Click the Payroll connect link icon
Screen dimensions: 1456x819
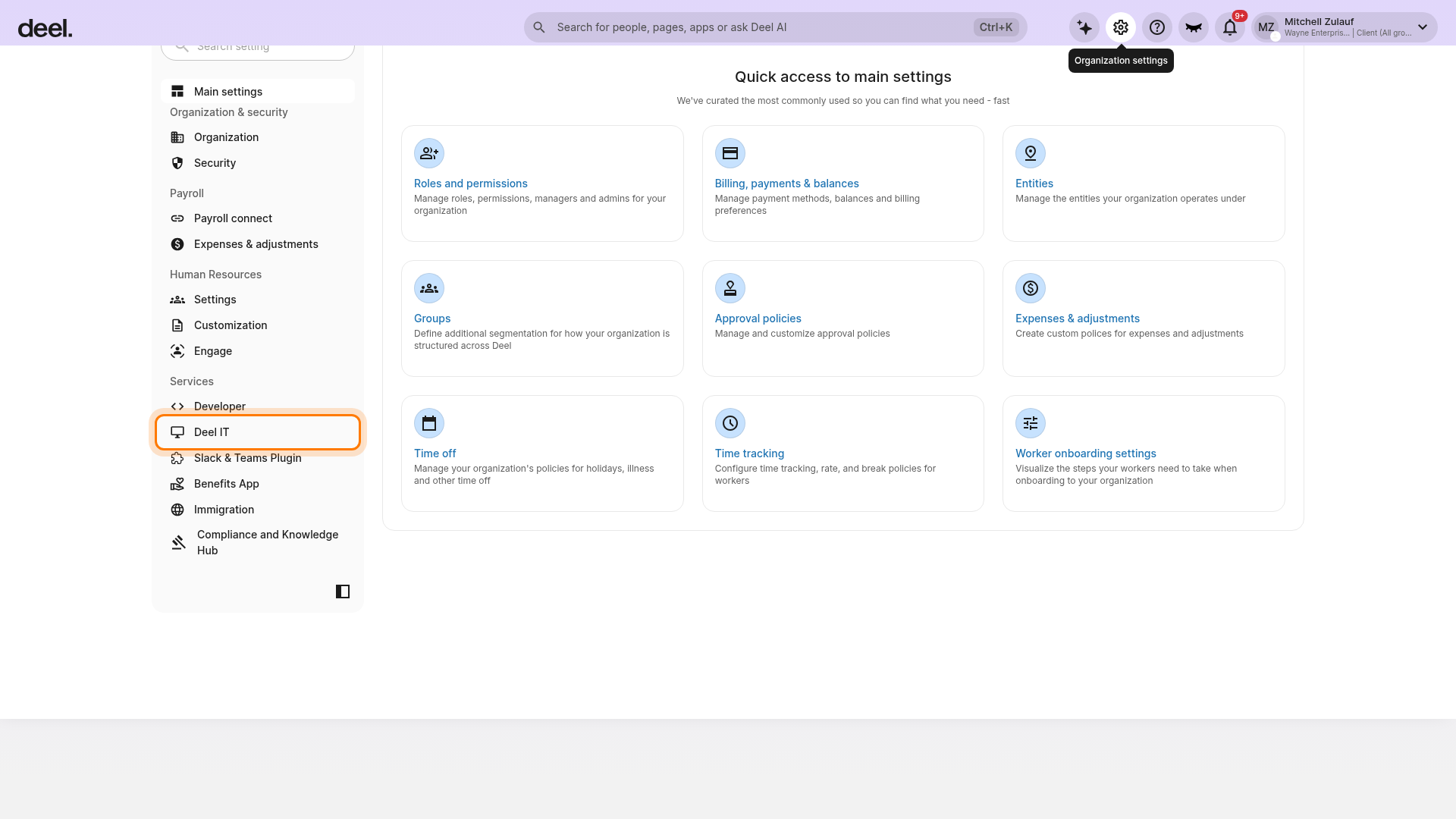click(x=177, y=218)
